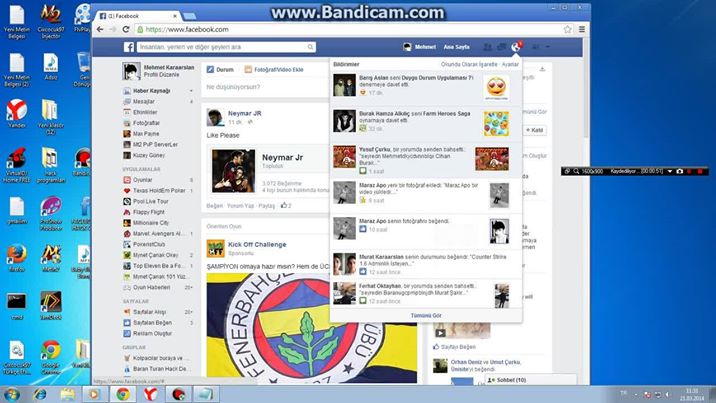Open friend requests icon in Facebook header

(487, 47)
